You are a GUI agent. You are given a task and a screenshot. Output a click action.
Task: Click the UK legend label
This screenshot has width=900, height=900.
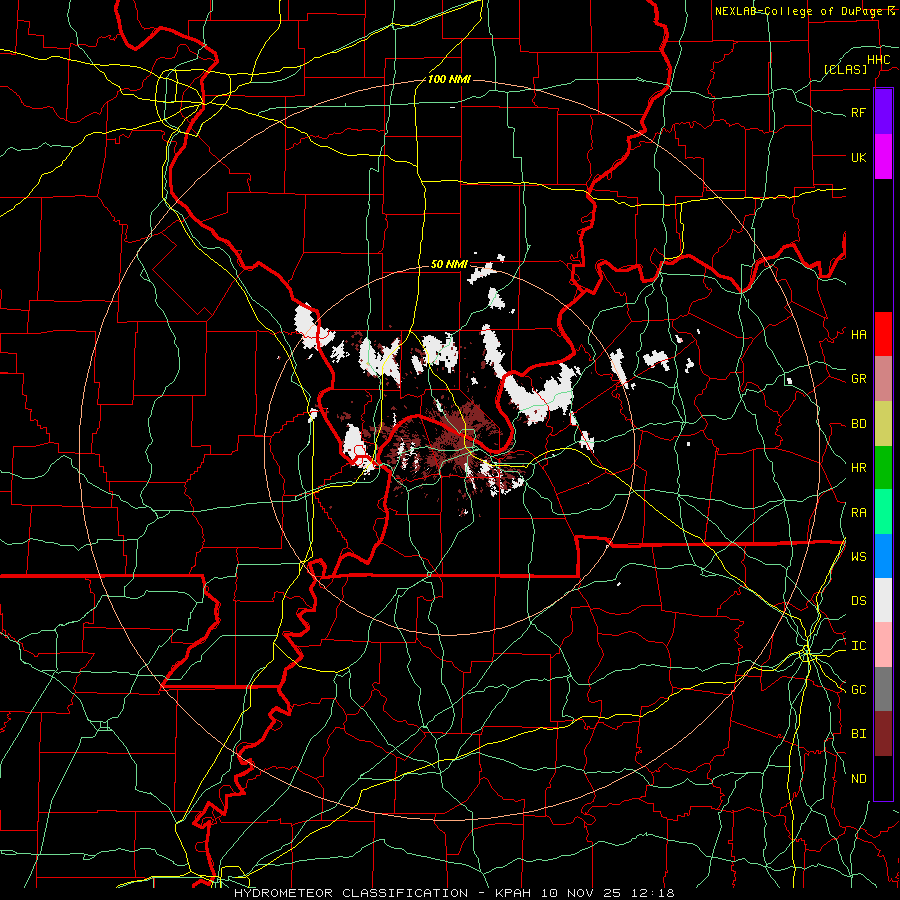859,157
